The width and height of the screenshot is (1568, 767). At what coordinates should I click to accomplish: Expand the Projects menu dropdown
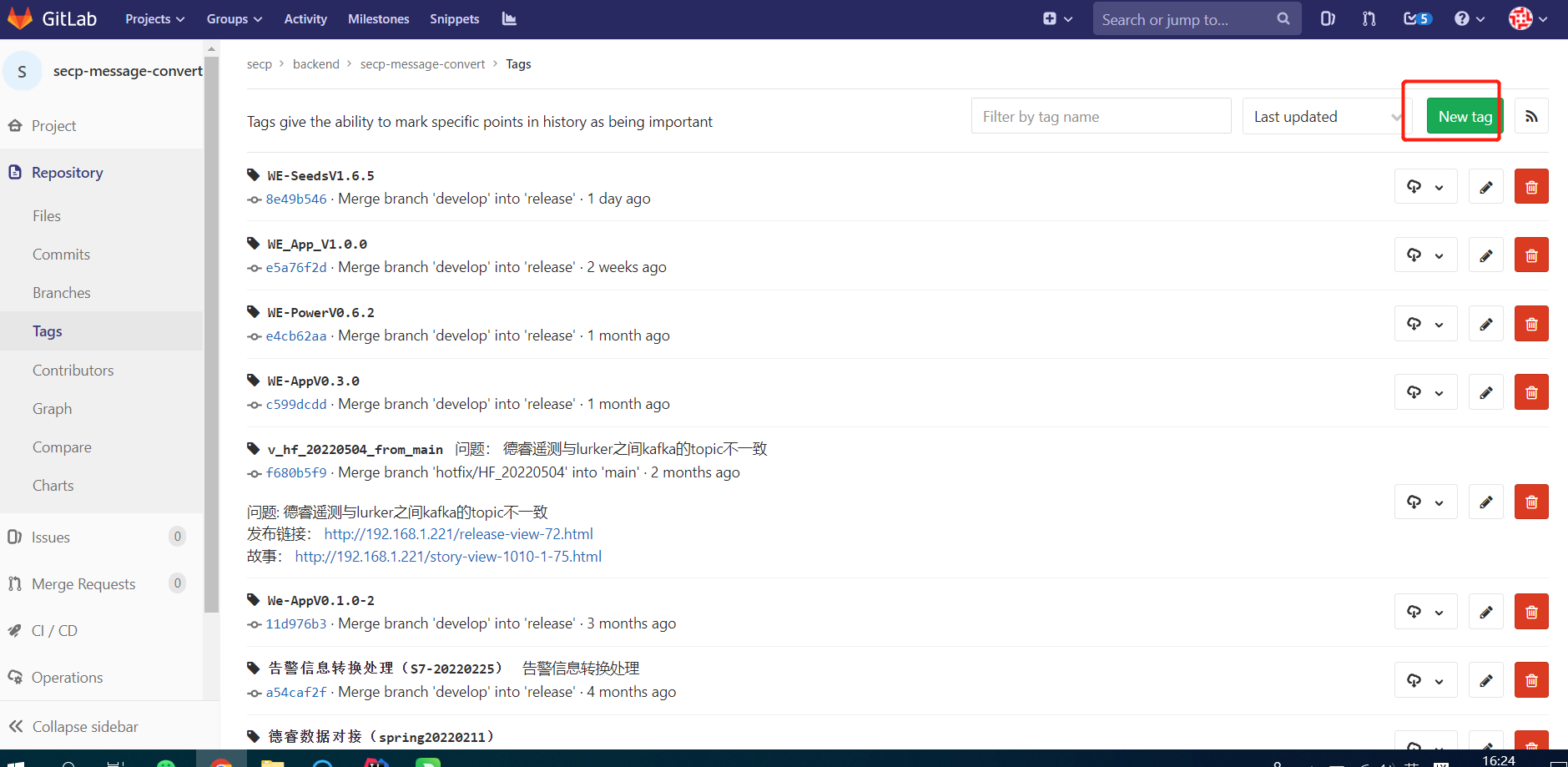(155, 18)
